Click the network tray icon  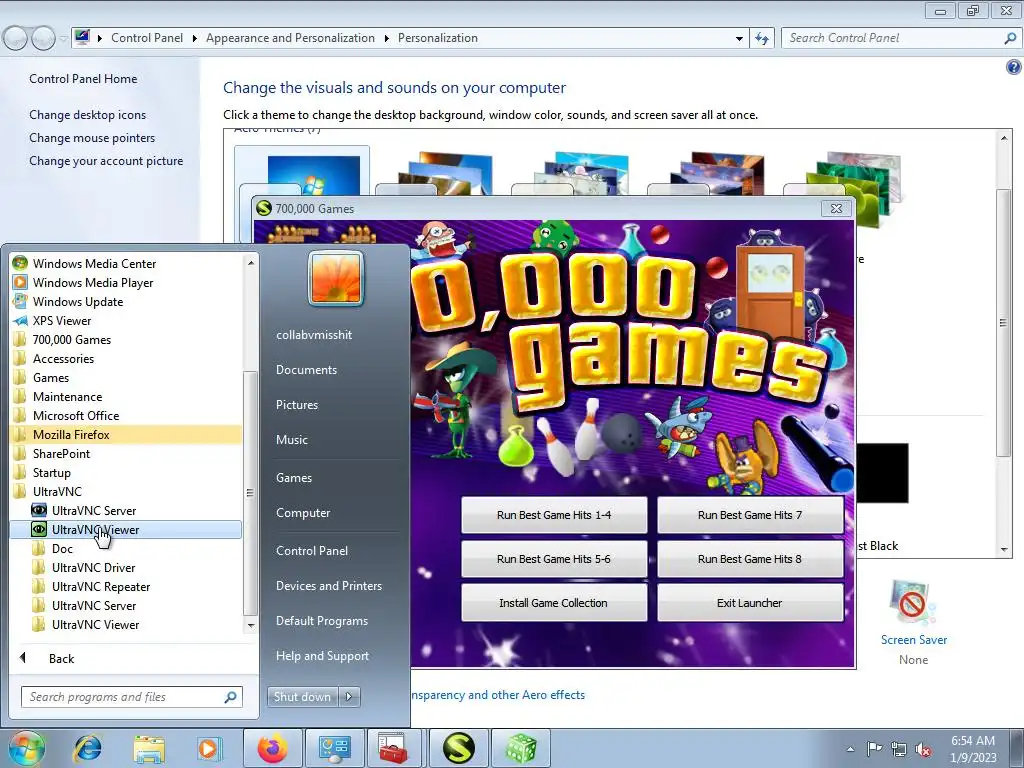pyautogui.click(x=899, y=749)
